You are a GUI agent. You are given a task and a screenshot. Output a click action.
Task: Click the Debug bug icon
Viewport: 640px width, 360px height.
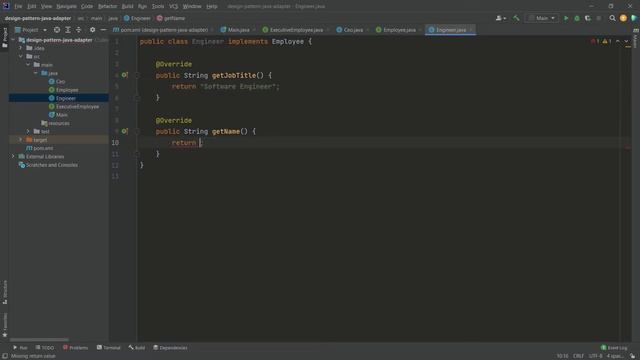577,18
